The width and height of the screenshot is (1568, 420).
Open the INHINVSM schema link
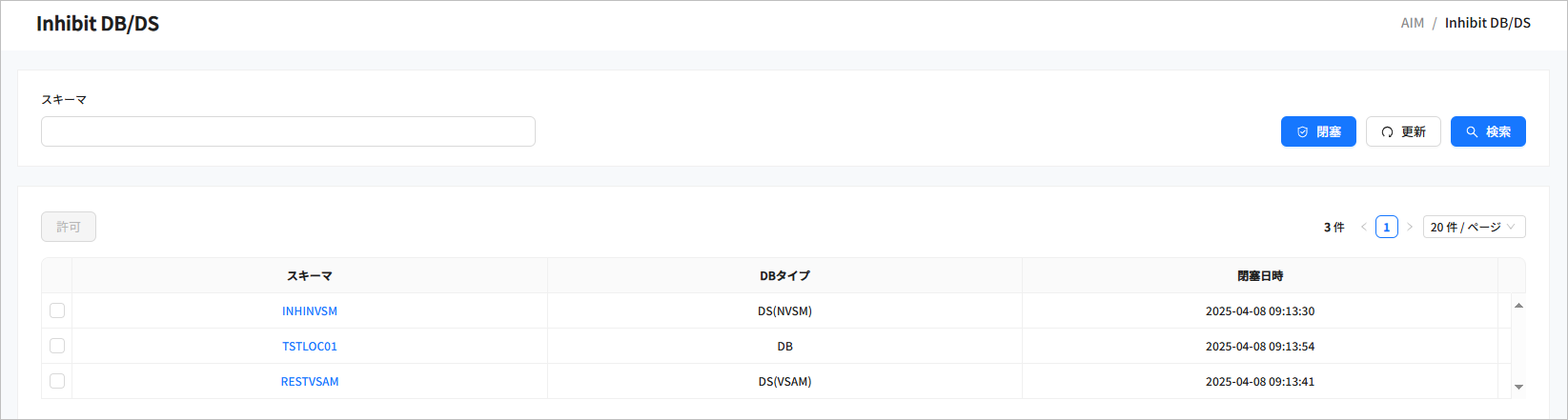point(310,311)
